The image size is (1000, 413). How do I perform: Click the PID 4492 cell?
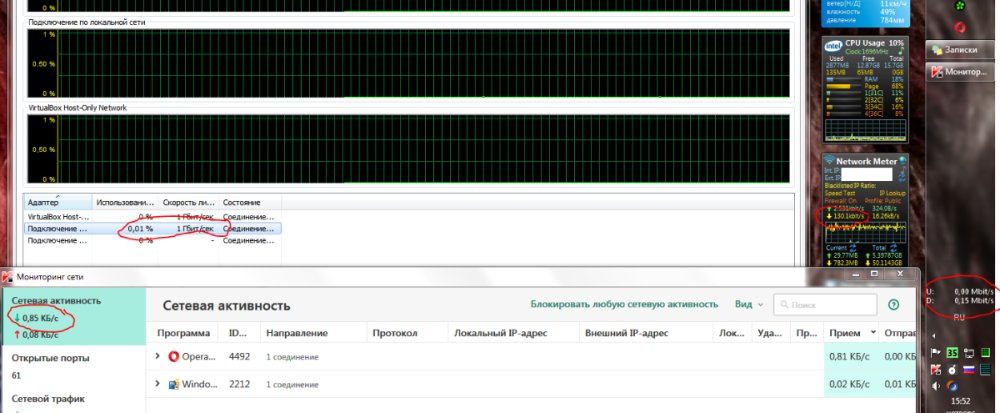[239, 357]
